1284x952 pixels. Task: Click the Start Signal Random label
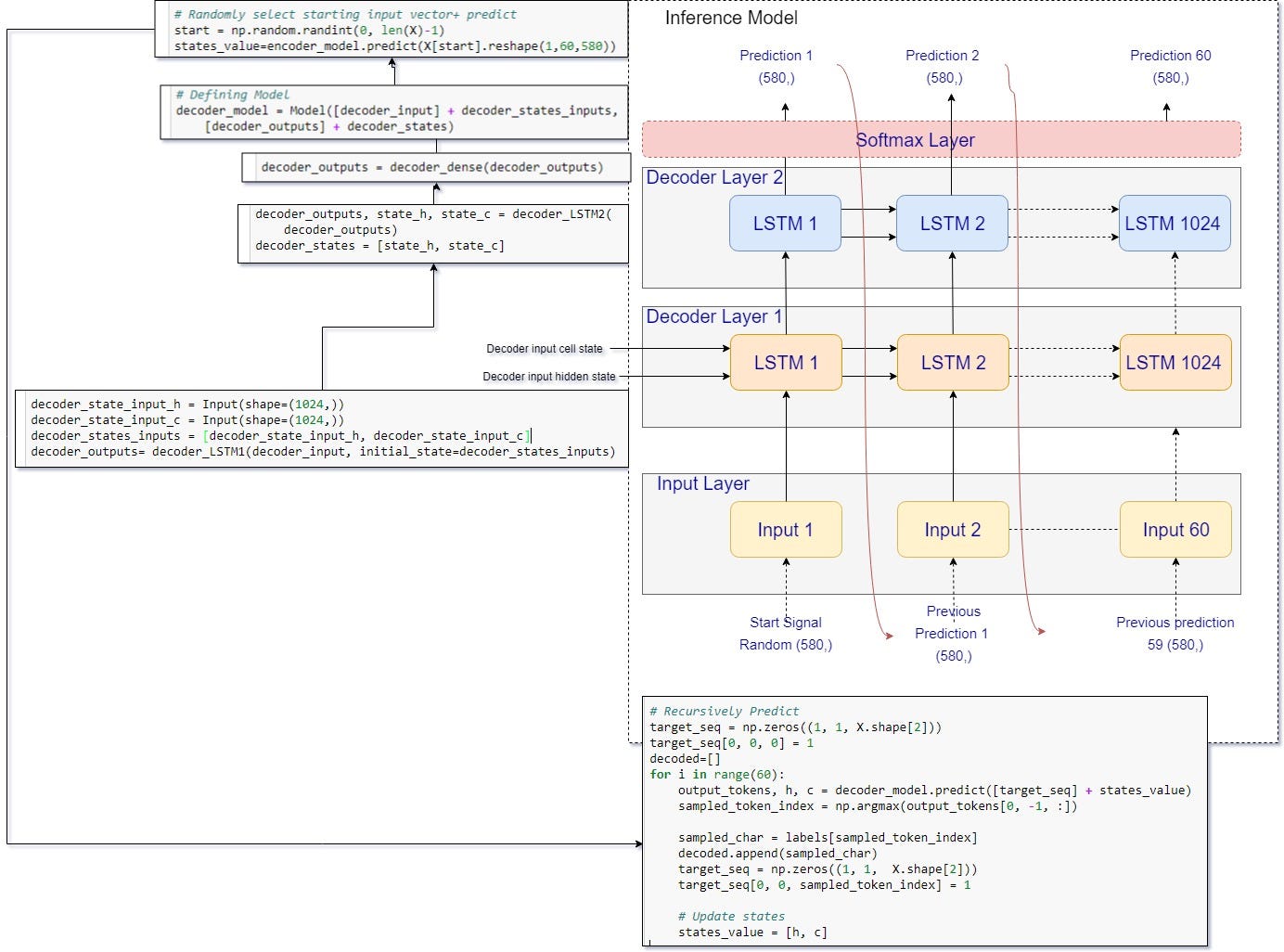point(785,633)
